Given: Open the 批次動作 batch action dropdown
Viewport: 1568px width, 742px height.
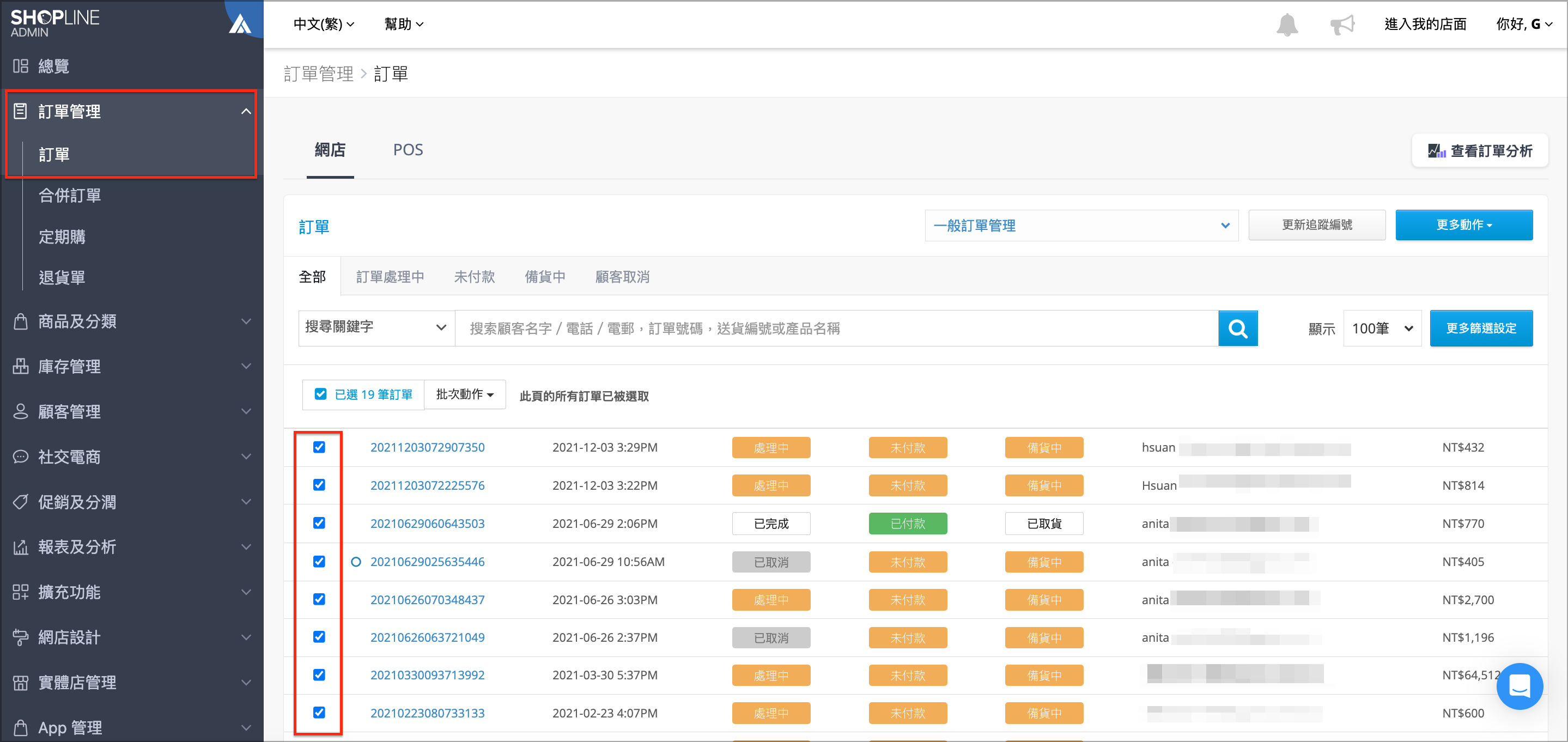Looking at the screenshot, I should tap(464, 394).
